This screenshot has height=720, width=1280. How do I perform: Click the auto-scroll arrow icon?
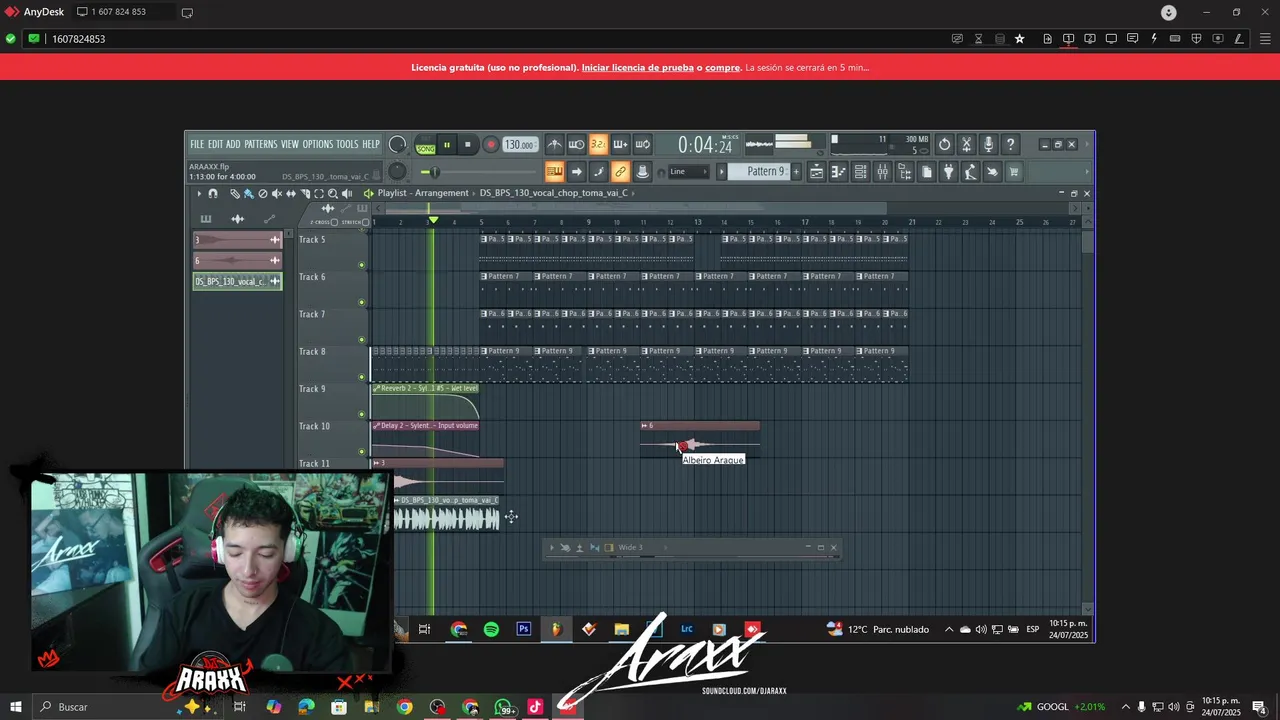[577, 171]
